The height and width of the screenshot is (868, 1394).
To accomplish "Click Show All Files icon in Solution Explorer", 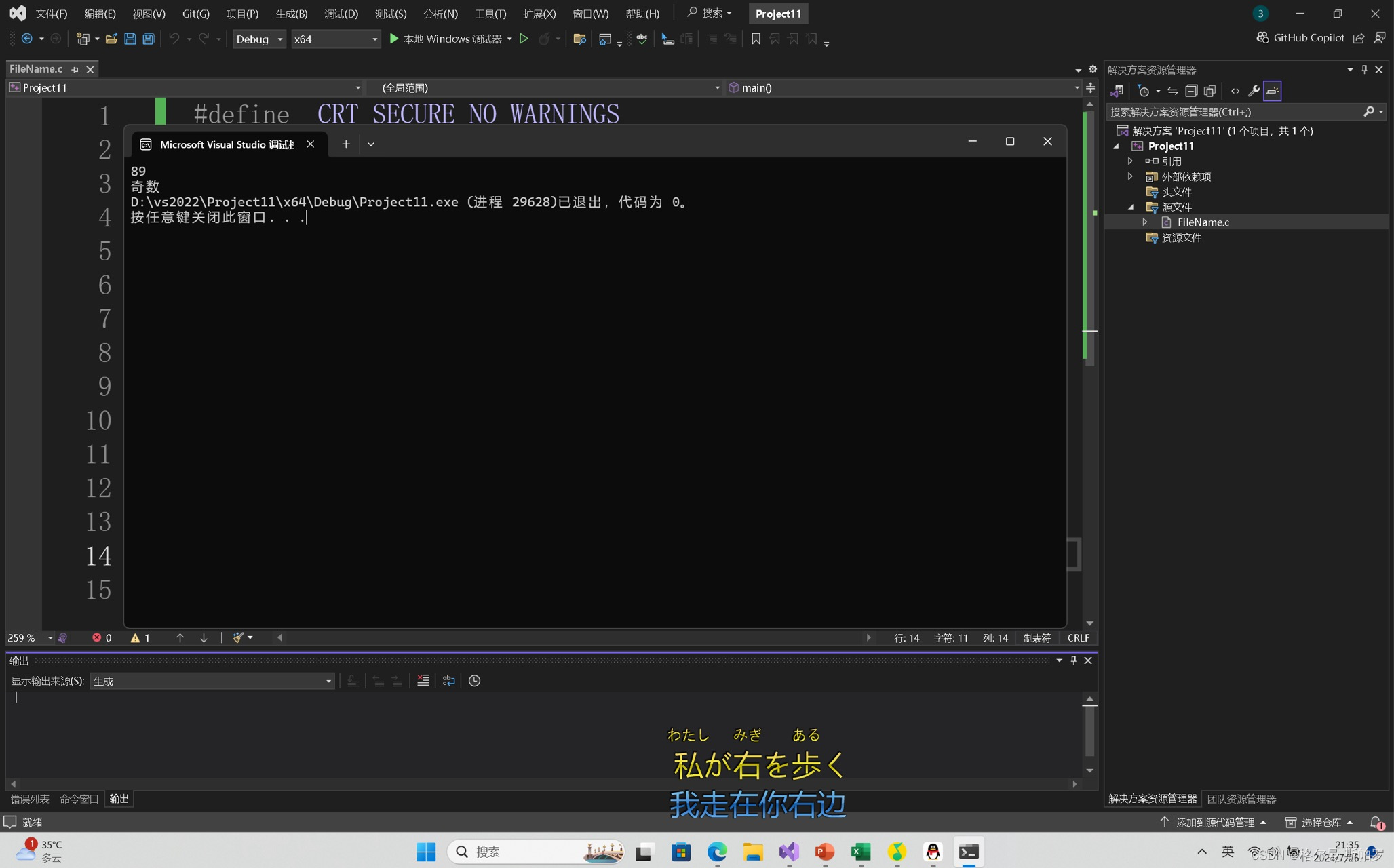I will (1209, 91).
